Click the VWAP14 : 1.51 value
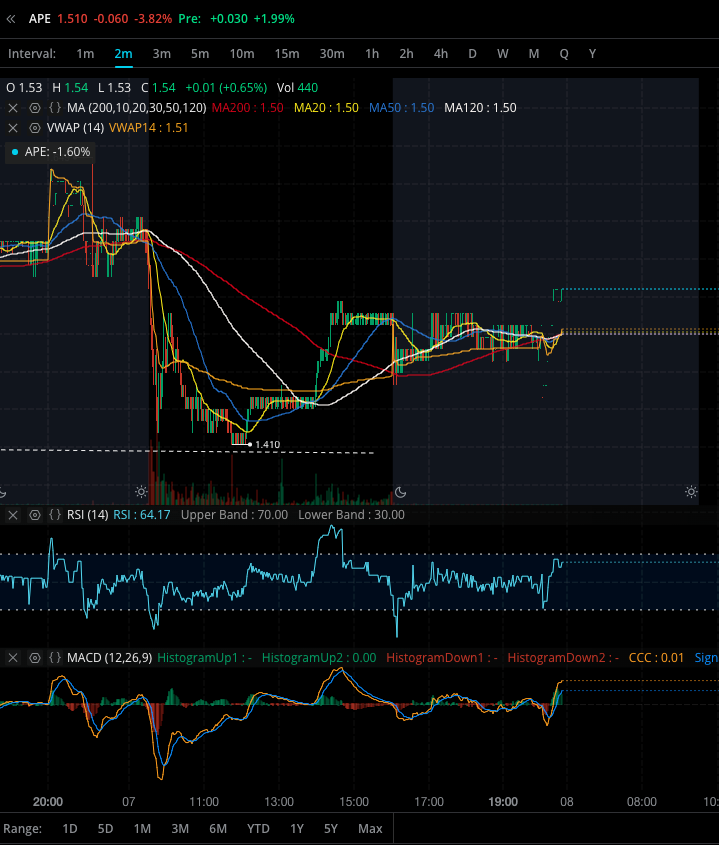Screen dimensions: 719x845 click(148, 128)
